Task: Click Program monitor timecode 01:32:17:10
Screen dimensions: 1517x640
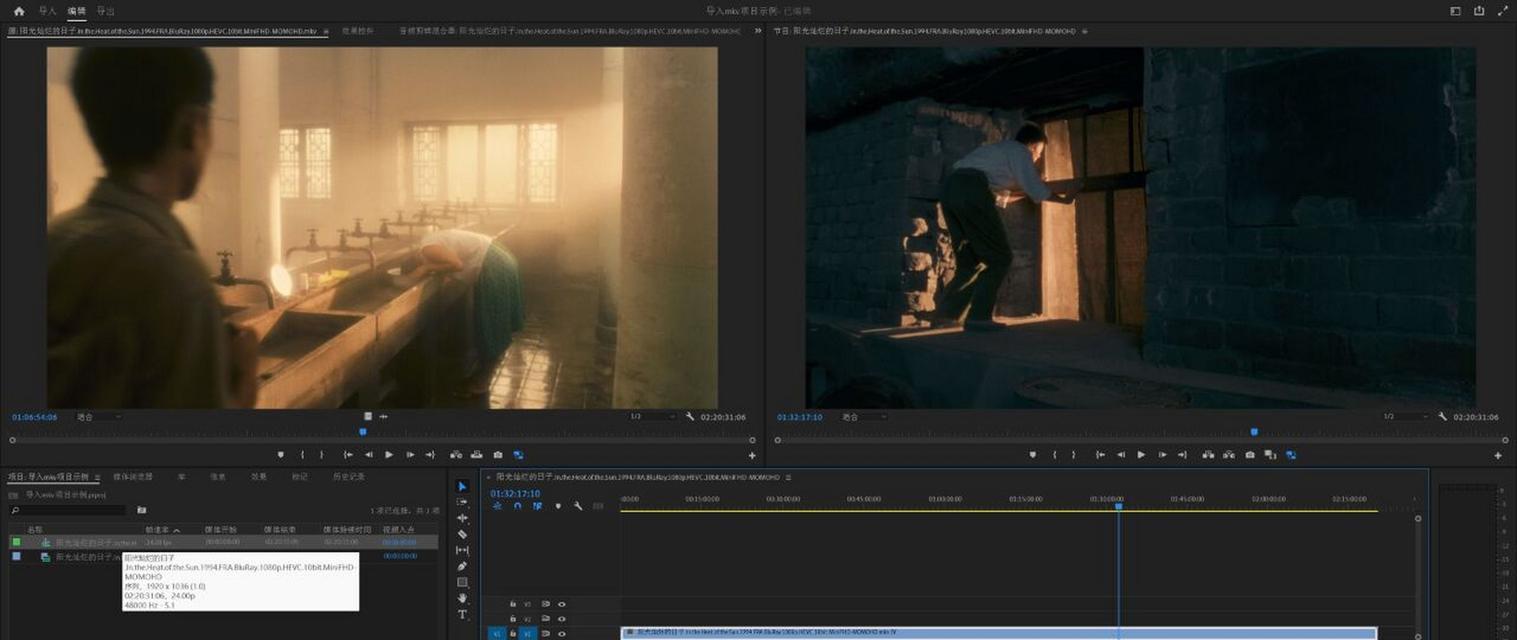Action: 800,416
